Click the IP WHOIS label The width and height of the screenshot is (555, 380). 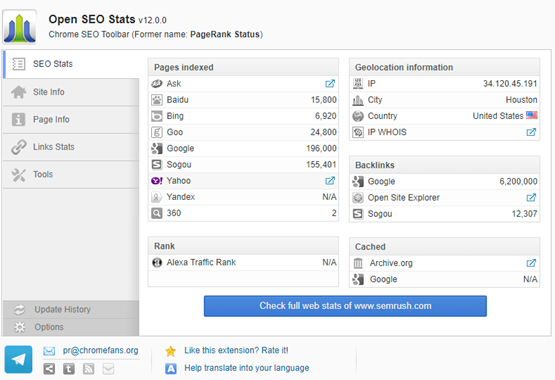(x=387, y=132)
